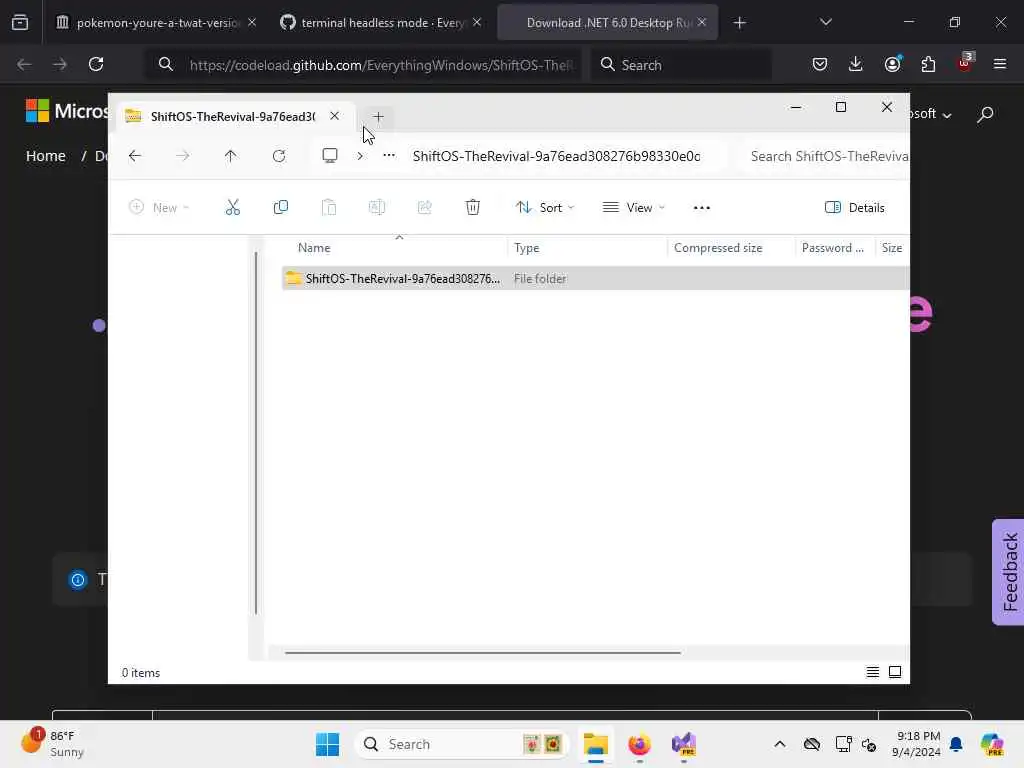Screen dimensions: 1024x768
Task: Sort by the Password column header
Action: click(x=833, y=248)
